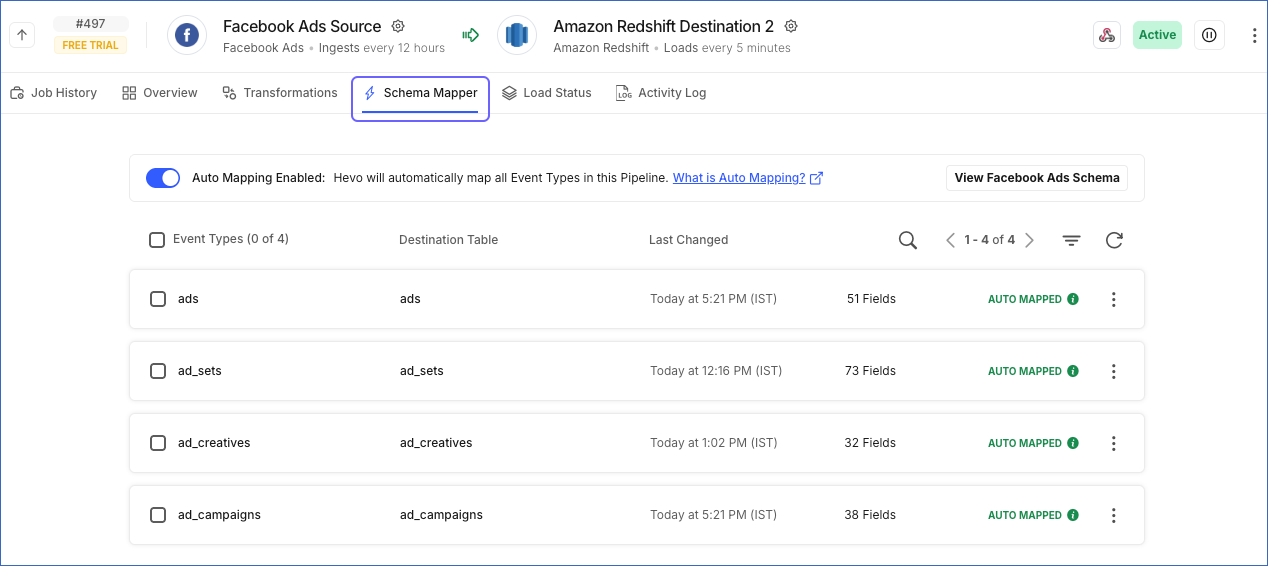Click the Facebook Ads source logo

coord(187,36)
